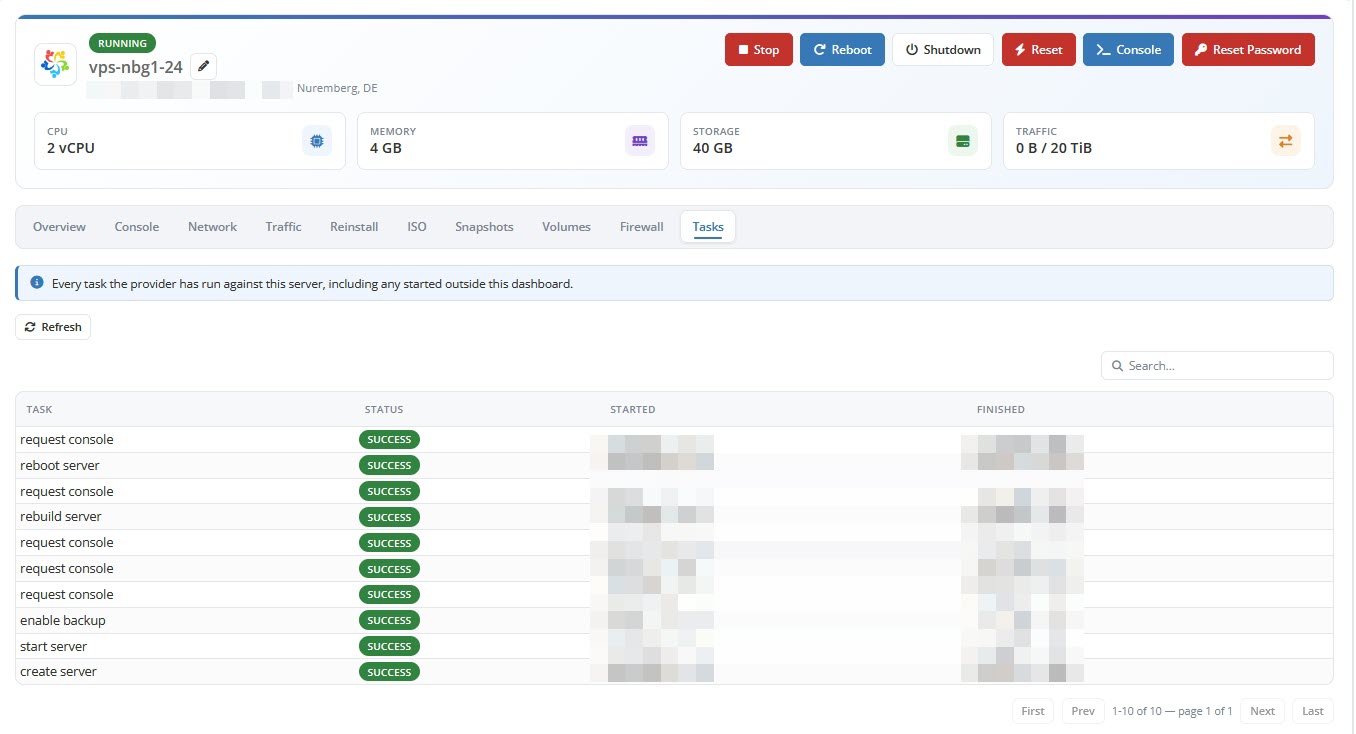Click the RUNNING status badge
Viewport: 1356px width, 734px height.
coord(122,44)
